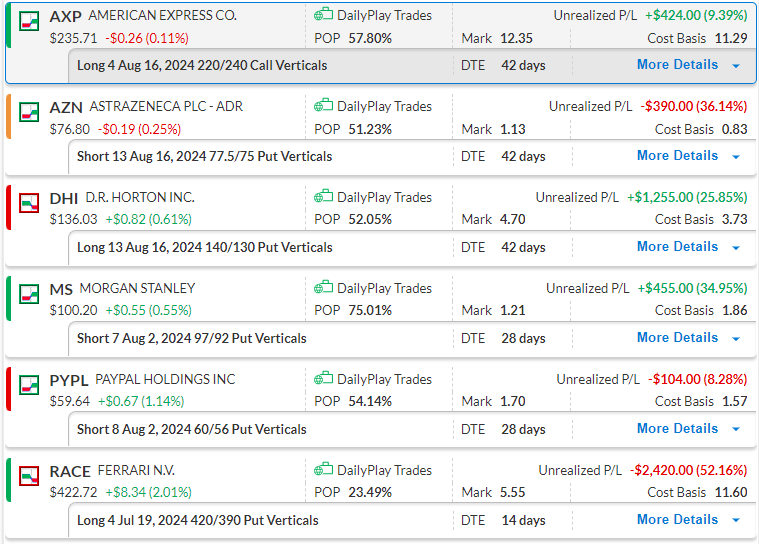
Task: Click DailyPlay Trades briefcase icon in AXP row
Action: pyautogui.click(x=323, y=15)
